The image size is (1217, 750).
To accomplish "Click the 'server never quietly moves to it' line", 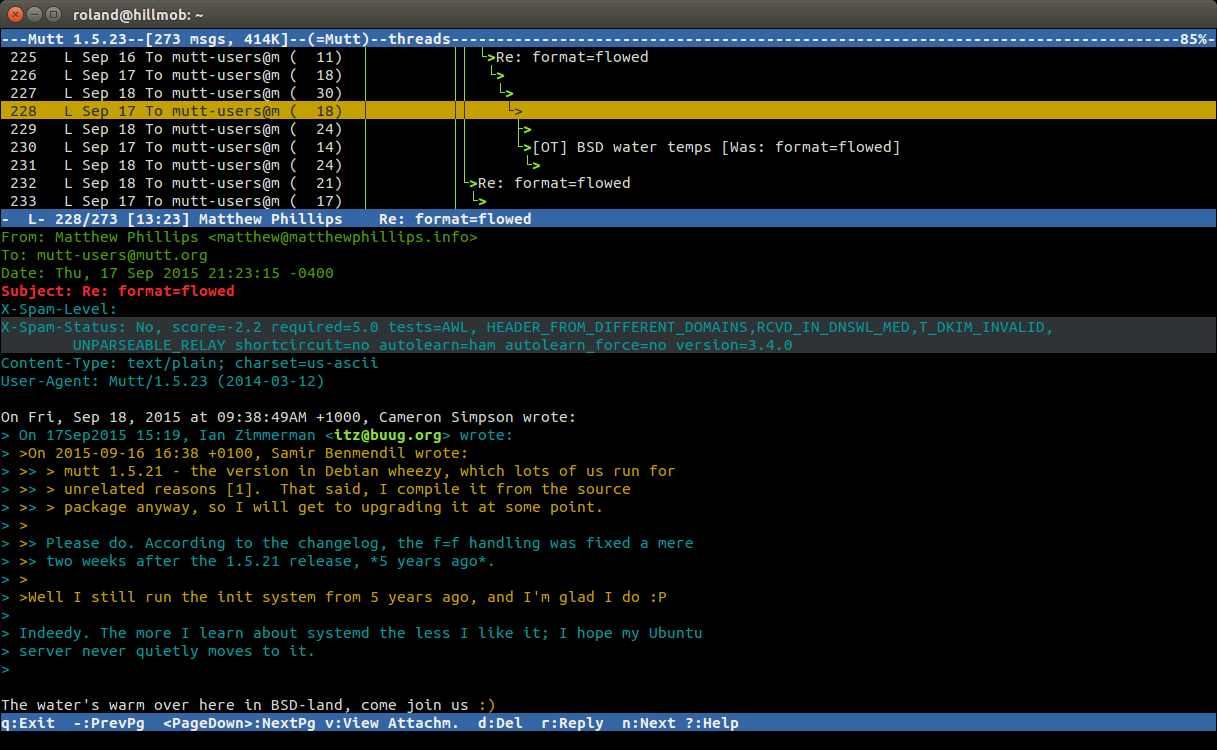I will point(158,651).
